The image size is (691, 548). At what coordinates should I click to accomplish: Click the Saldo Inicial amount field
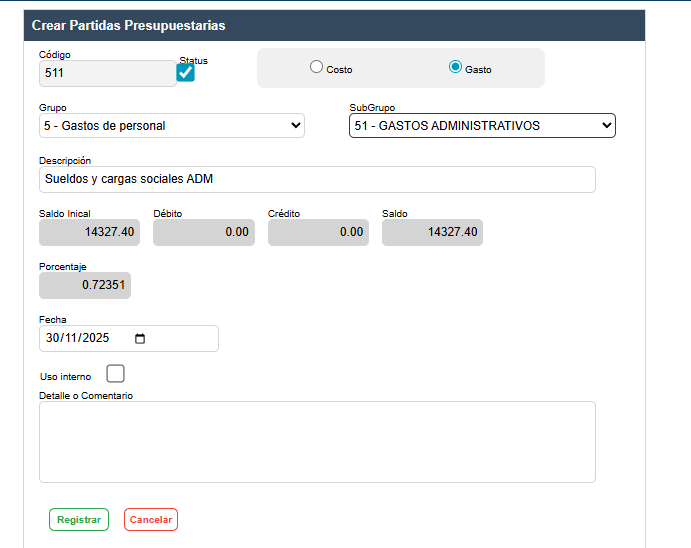[89, 232]
